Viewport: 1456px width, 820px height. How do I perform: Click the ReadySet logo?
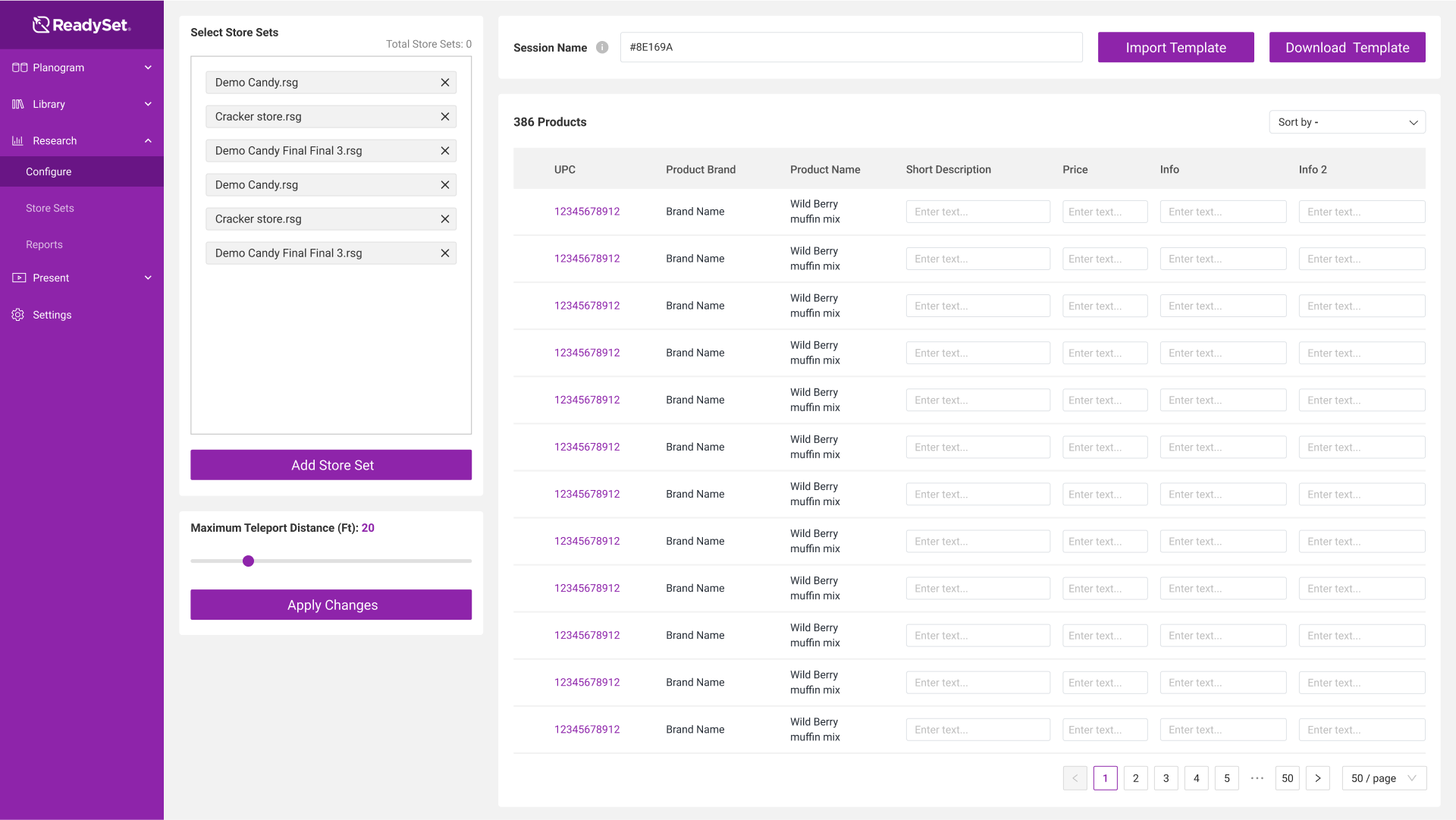click(x=82, y=25)
